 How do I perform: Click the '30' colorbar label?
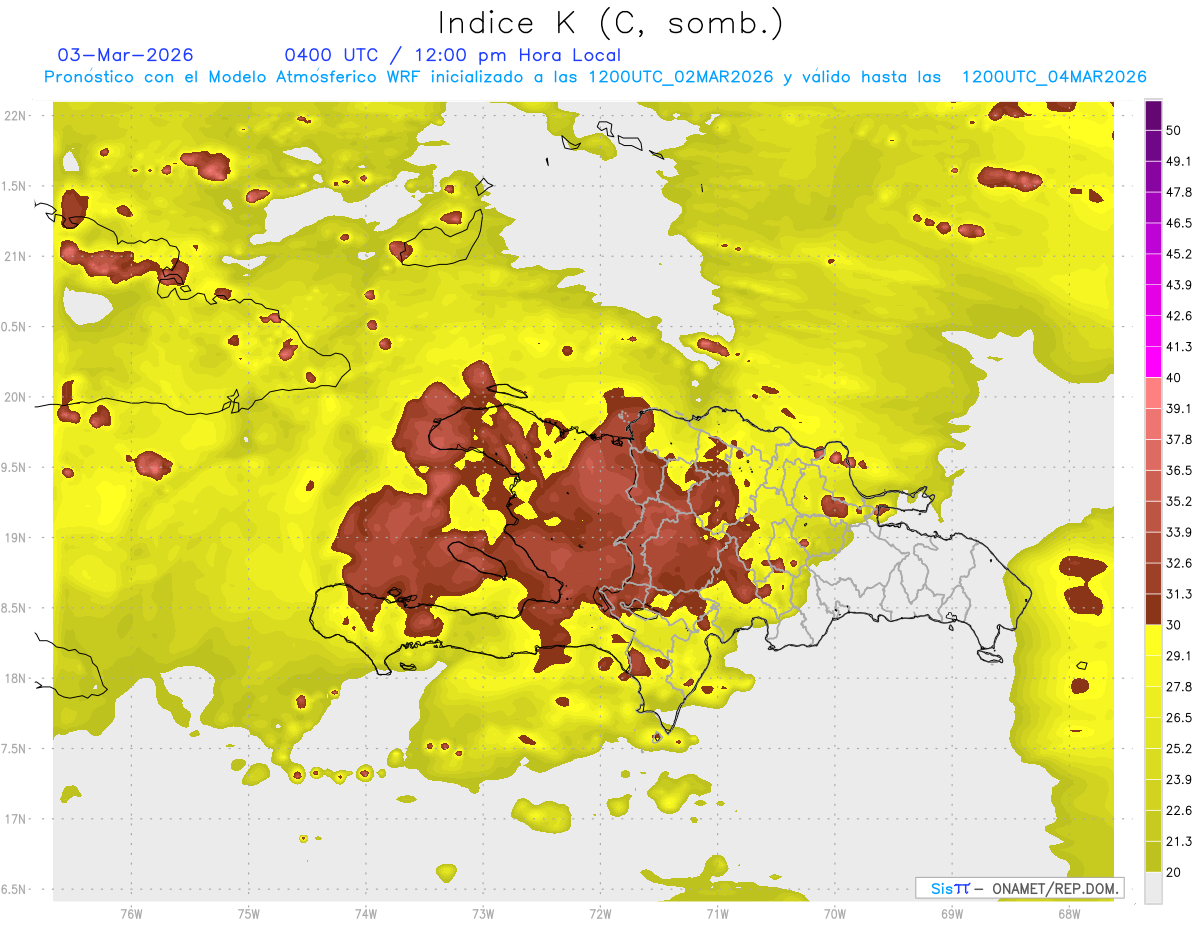coord(1175,625)
